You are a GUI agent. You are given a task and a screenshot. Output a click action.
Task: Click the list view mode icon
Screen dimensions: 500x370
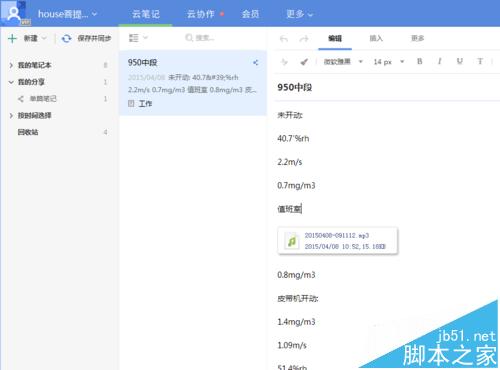click(x=134, y=38)
